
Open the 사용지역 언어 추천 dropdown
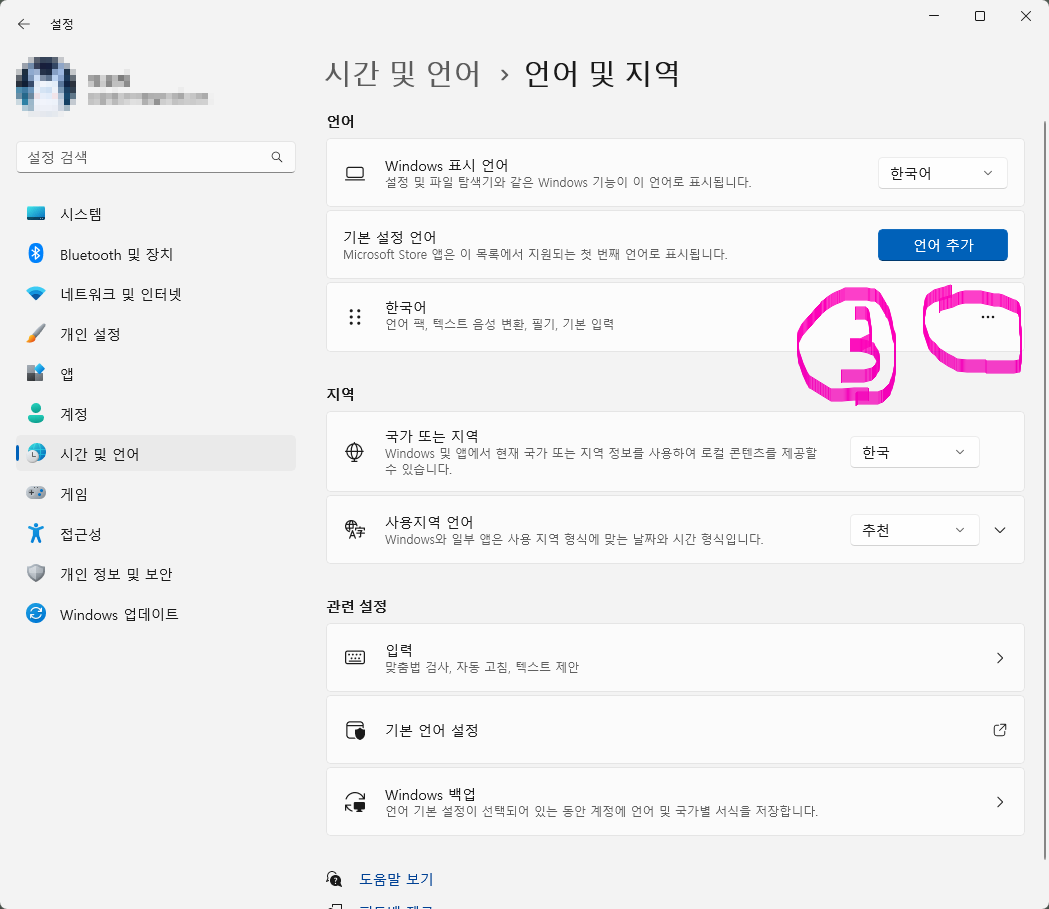pos(914,530)
